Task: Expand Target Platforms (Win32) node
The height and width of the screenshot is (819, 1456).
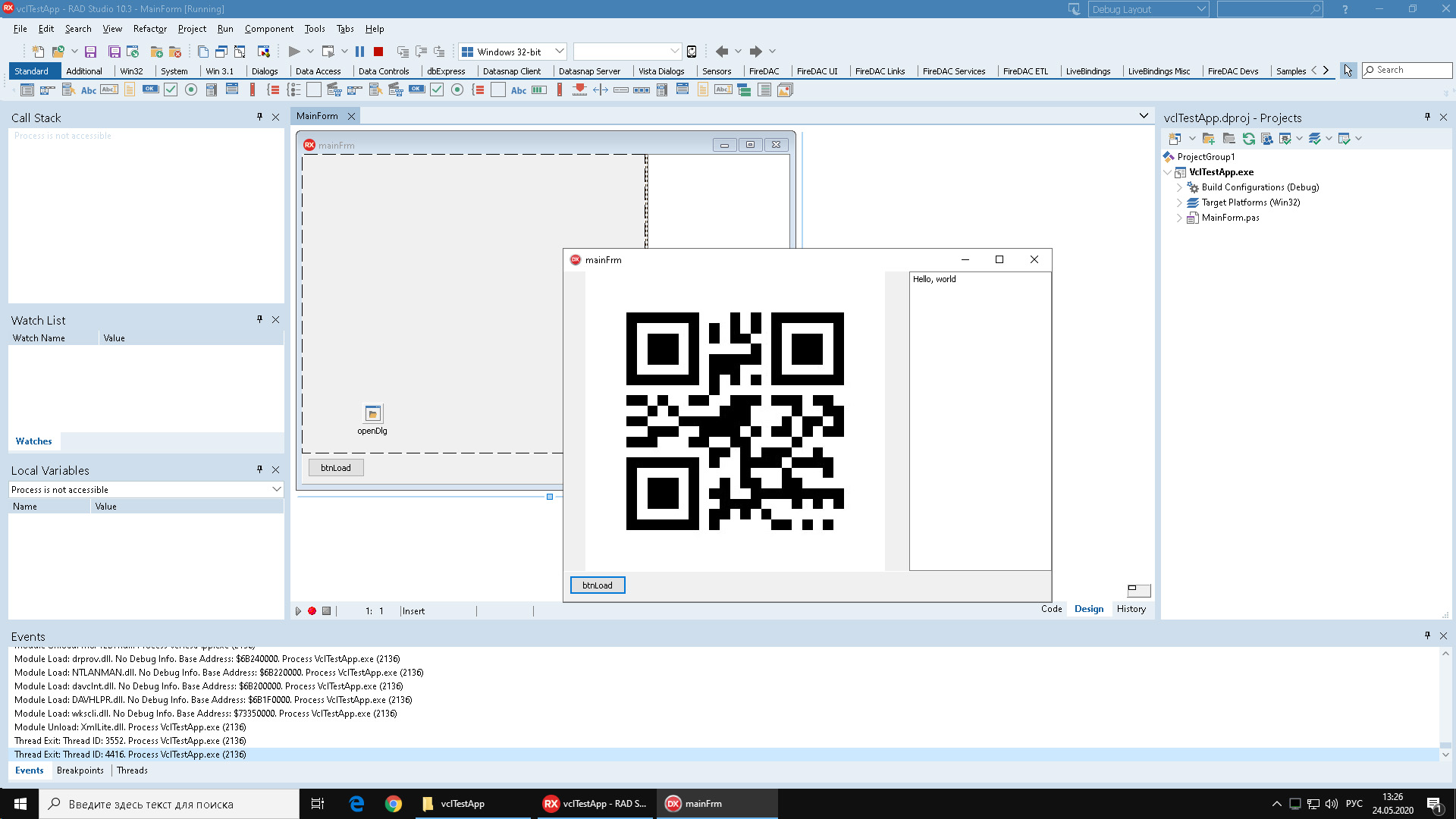Action: pos(1180,202)
